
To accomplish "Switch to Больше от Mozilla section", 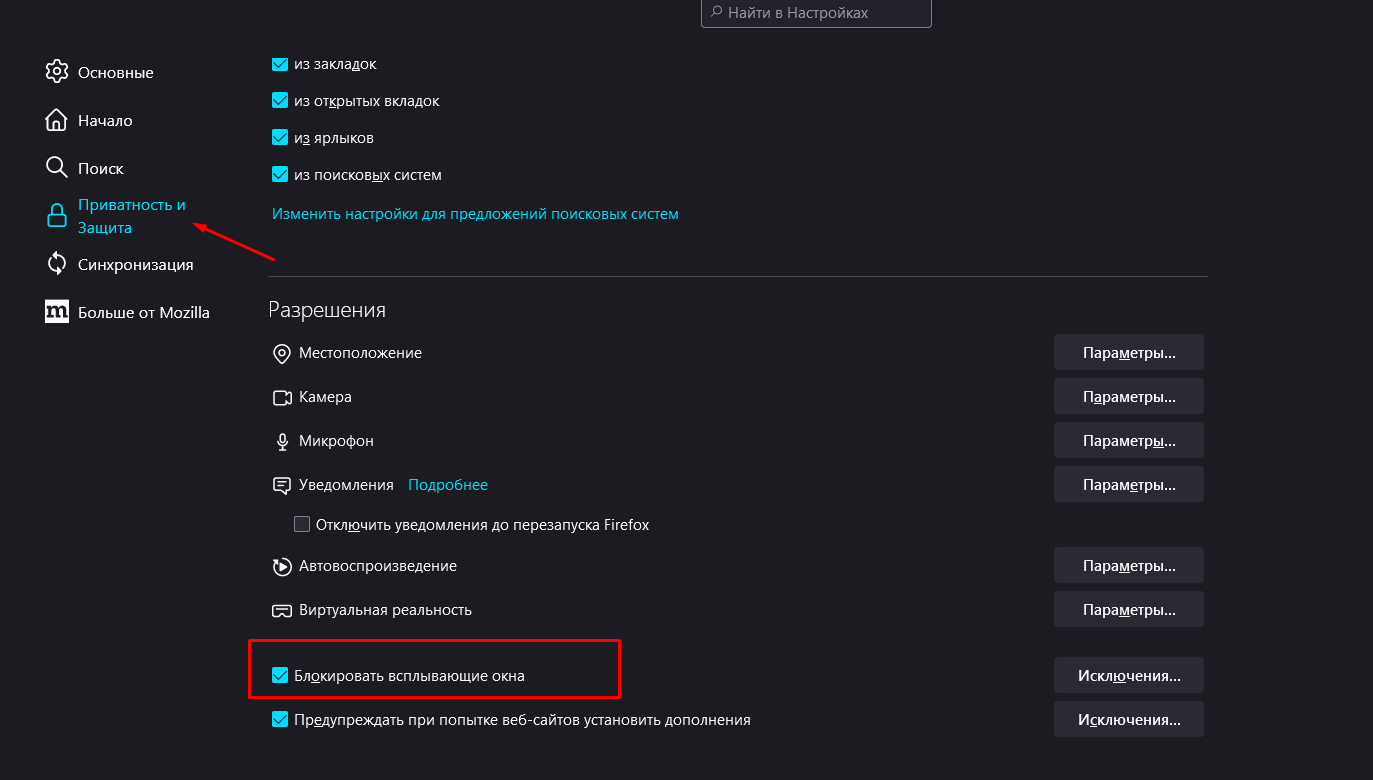I will 144,312.
